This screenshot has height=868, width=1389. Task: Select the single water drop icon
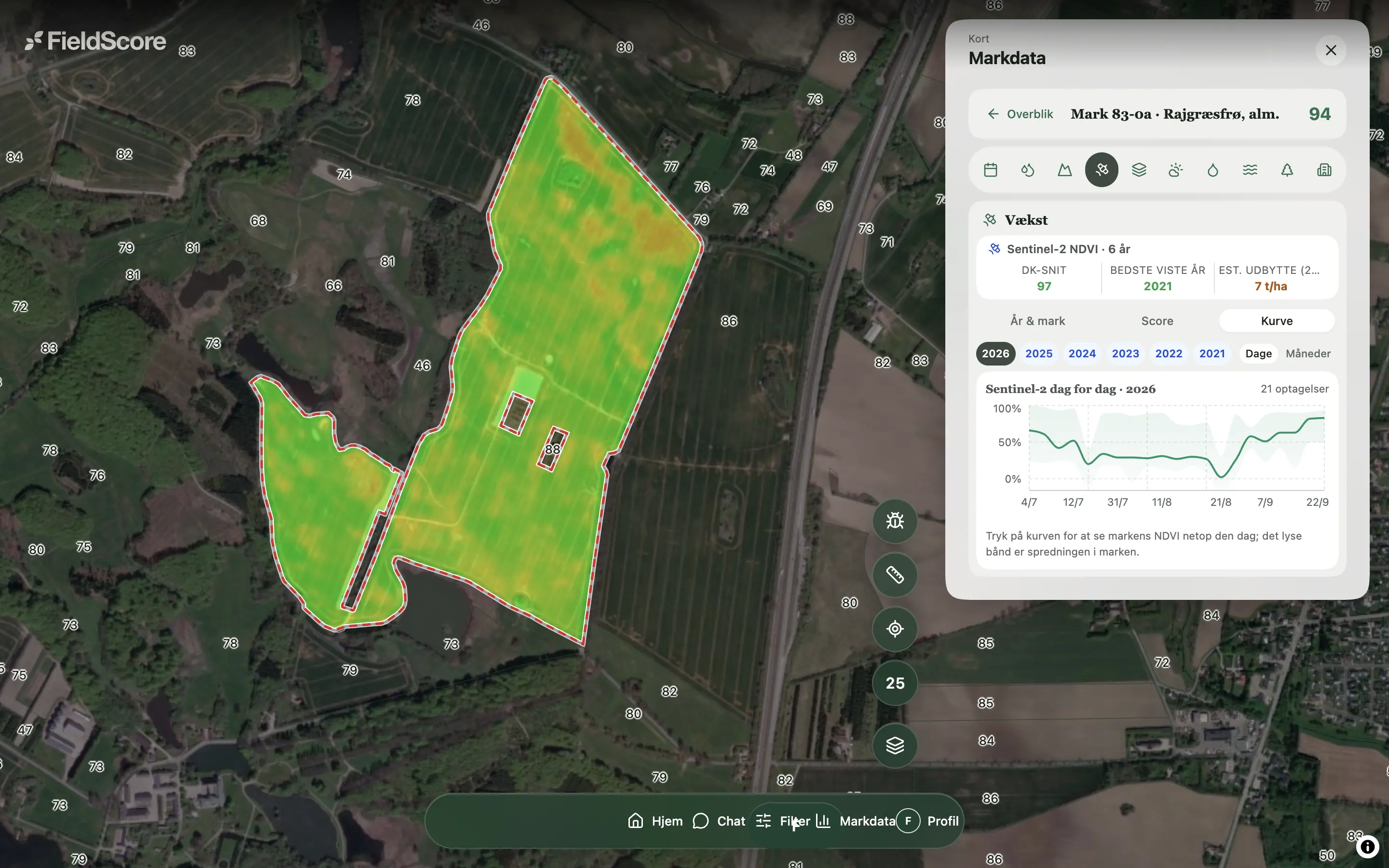point(1213,170)
